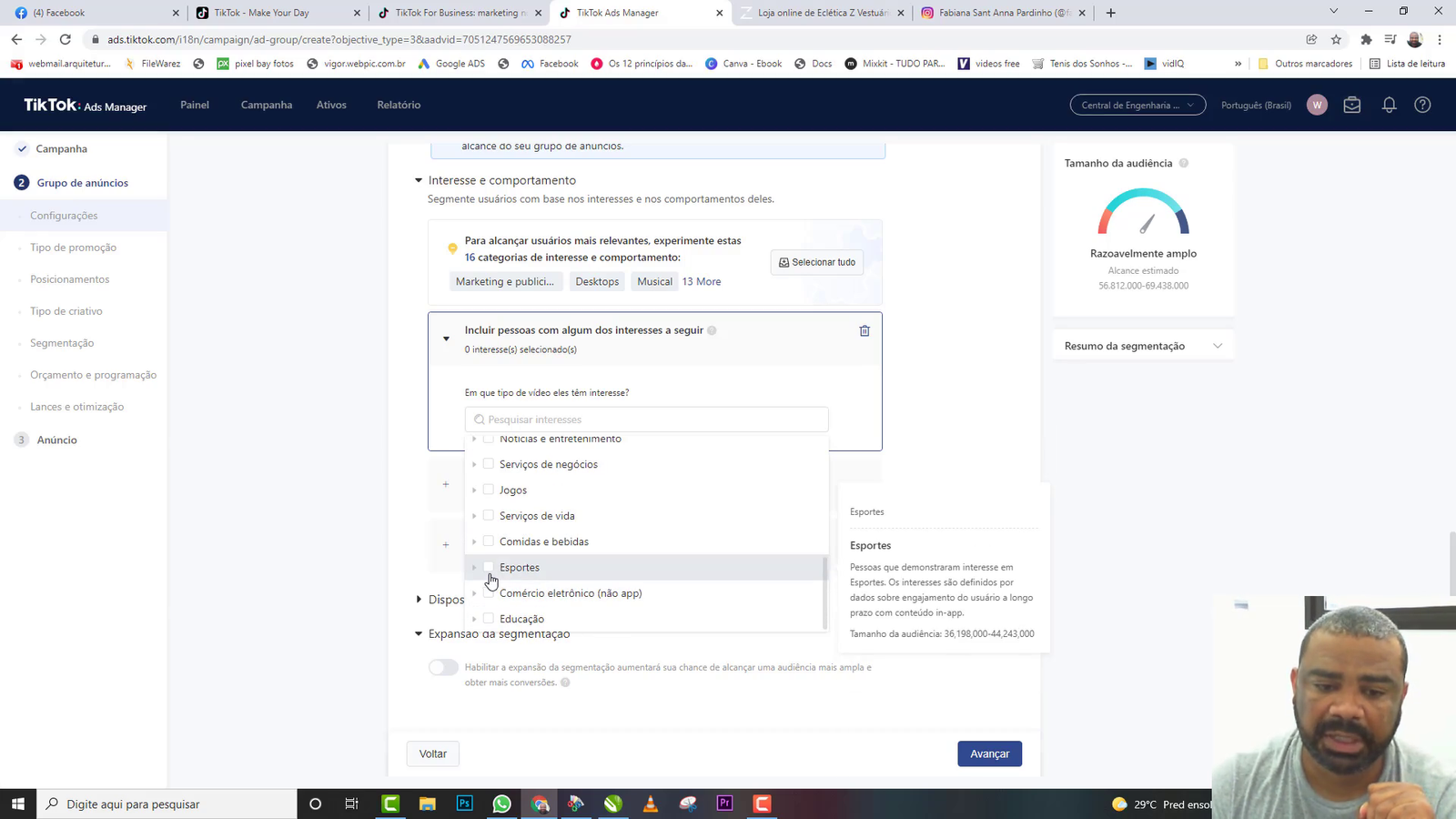Screen dimensions: 1456x819
Task: Check the Esportes interest checkbox
Action: (x=489, y=567)
